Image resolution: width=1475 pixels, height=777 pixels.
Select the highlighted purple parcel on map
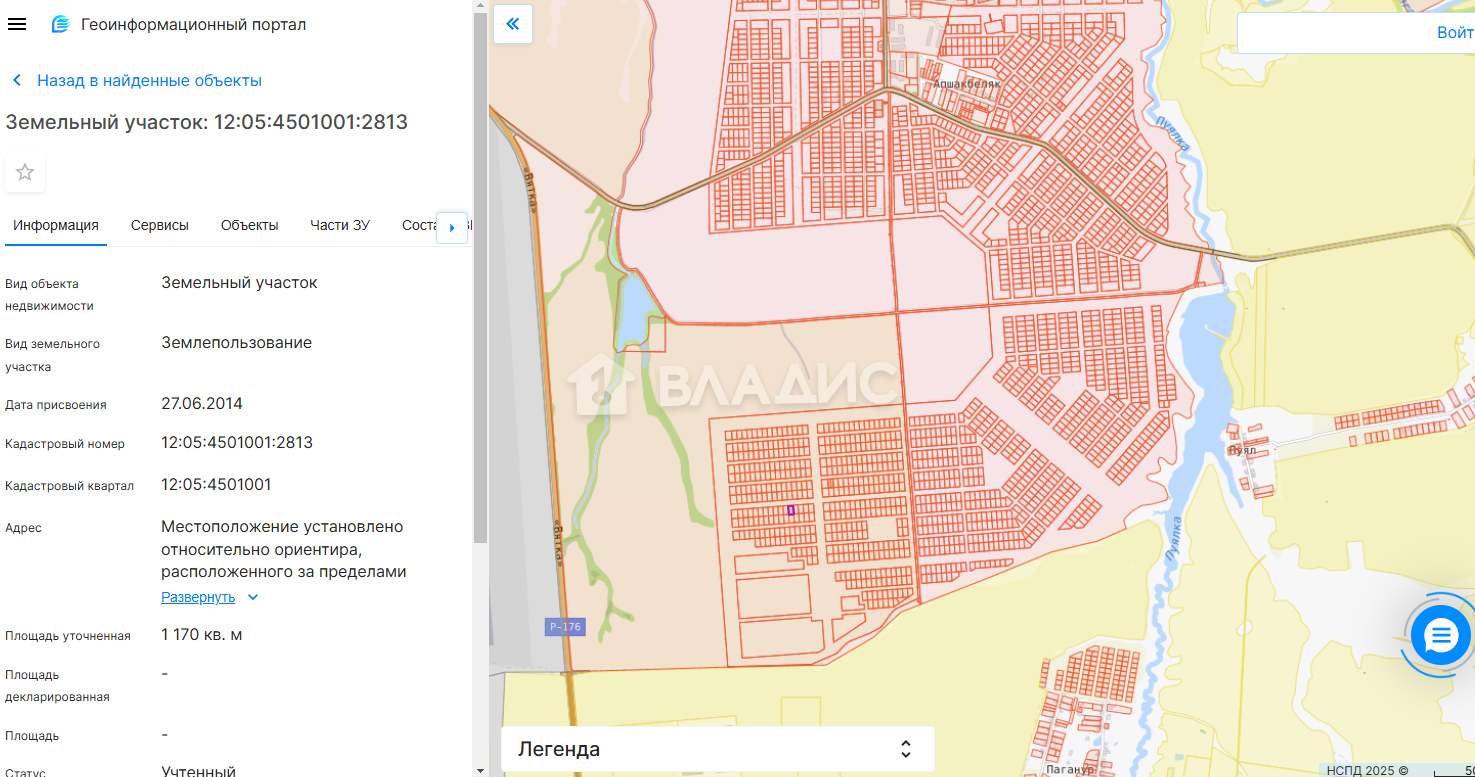791,510
